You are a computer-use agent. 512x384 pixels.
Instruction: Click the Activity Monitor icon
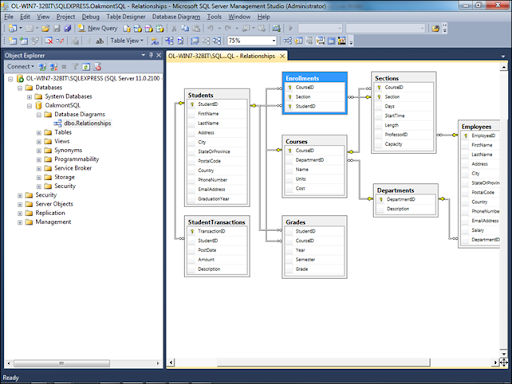point(276,29)
